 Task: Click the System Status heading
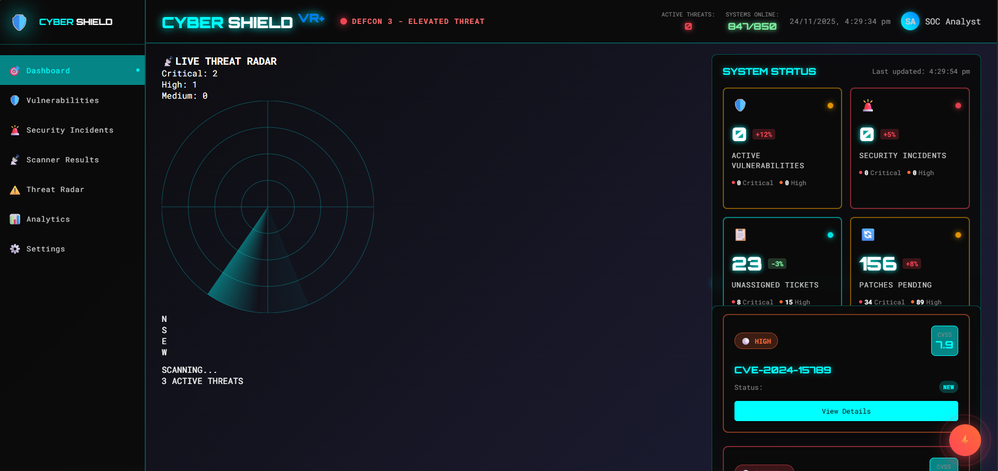(x=770, y=71)
